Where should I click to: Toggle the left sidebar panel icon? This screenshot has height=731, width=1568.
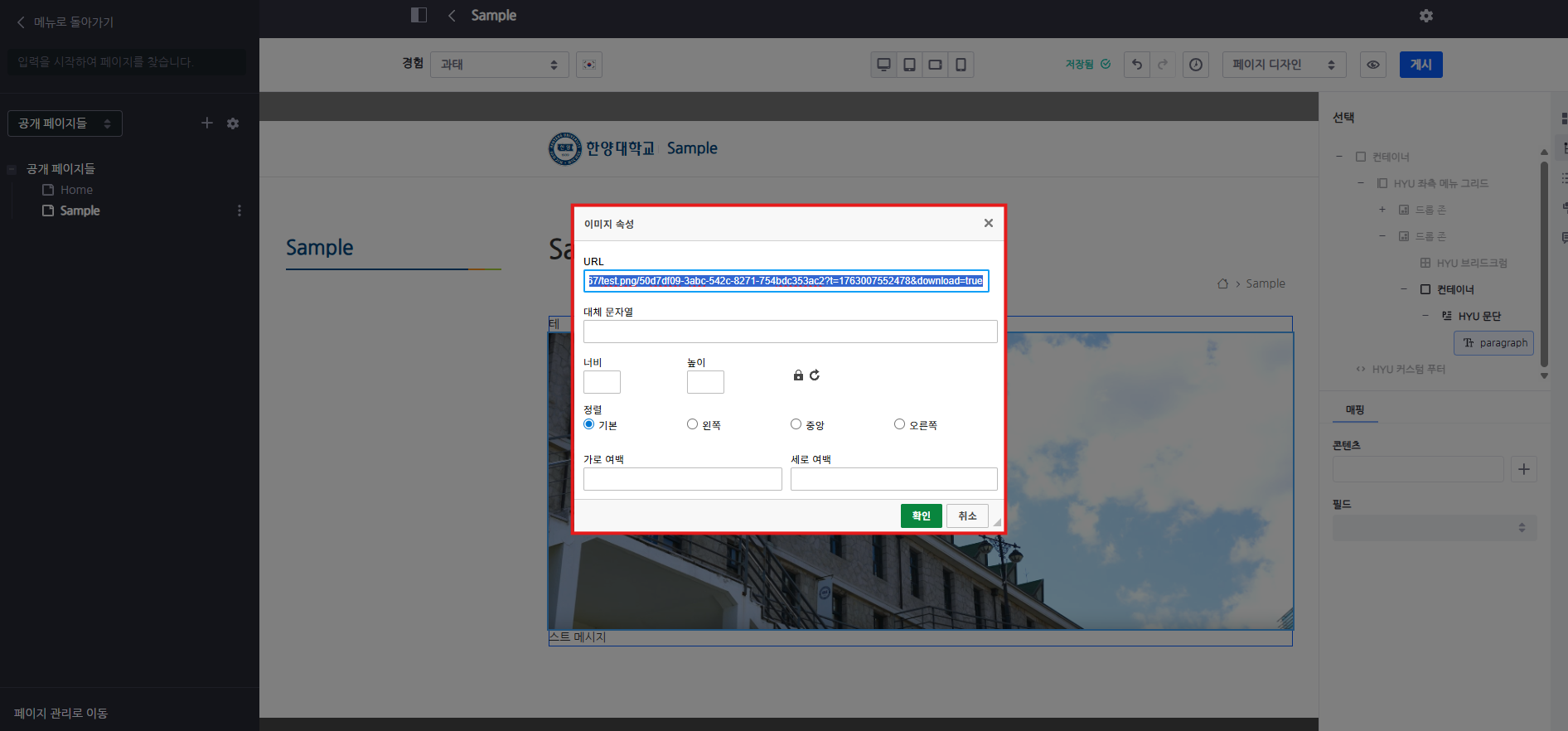point(419,15)
